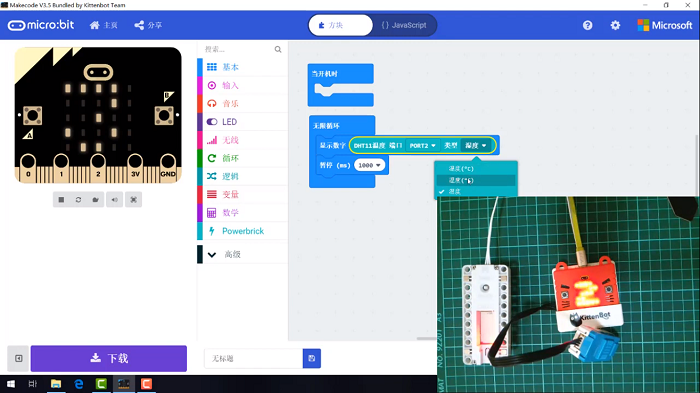700x393 pixels.
Task: Open the Math (数学) block category
Action: pyautogui.click(x=242, y=213)
